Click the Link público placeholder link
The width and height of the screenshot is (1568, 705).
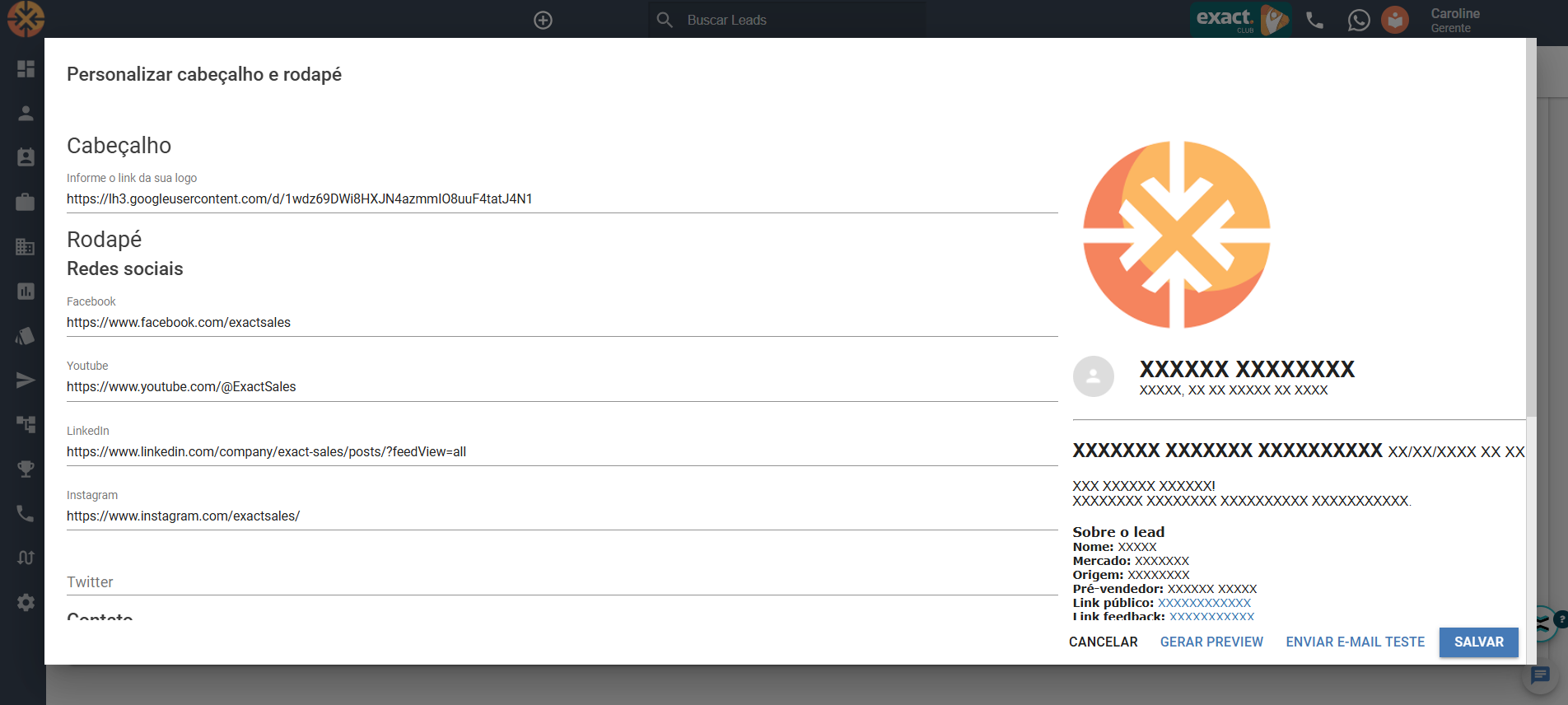click(x=1204, y=603)
